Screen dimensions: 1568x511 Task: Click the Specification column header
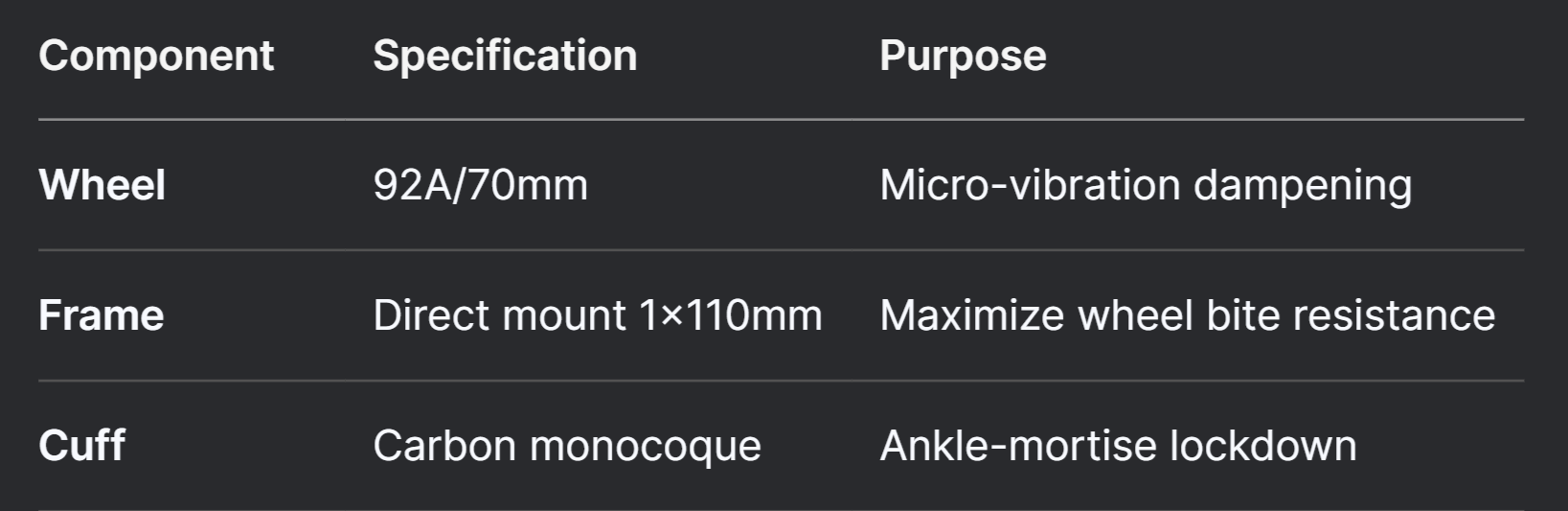click(505, 57)
